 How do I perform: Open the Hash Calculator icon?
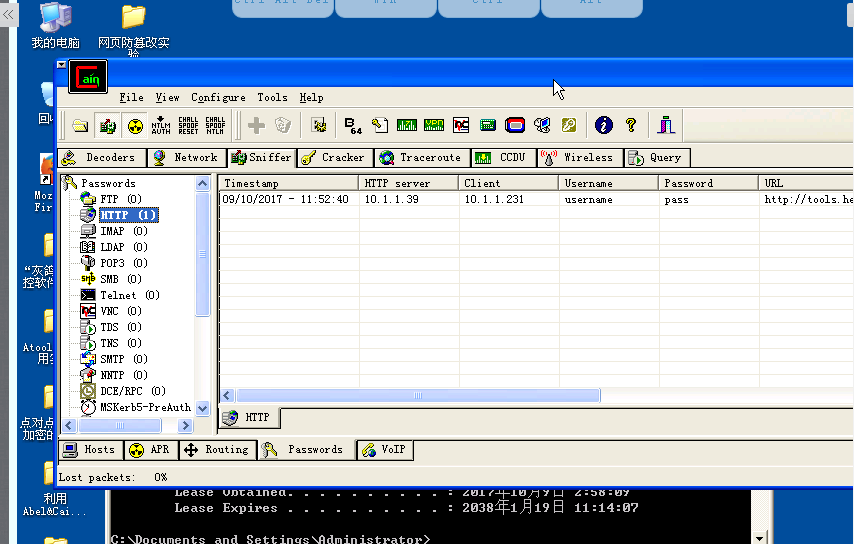pyautogui.click(x=487, y=126)
